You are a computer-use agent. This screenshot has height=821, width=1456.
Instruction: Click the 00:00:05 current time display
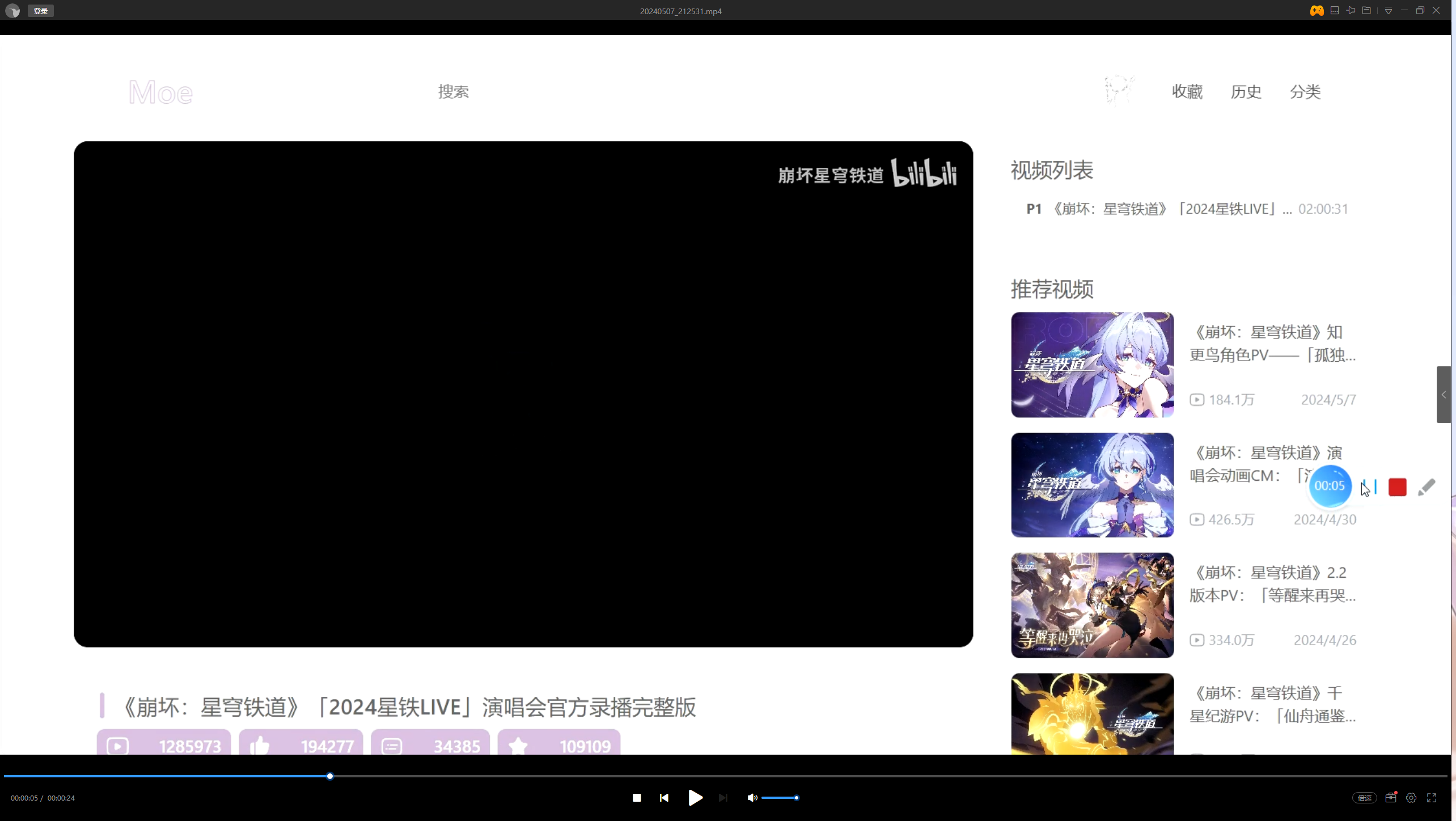click(24, 798)
